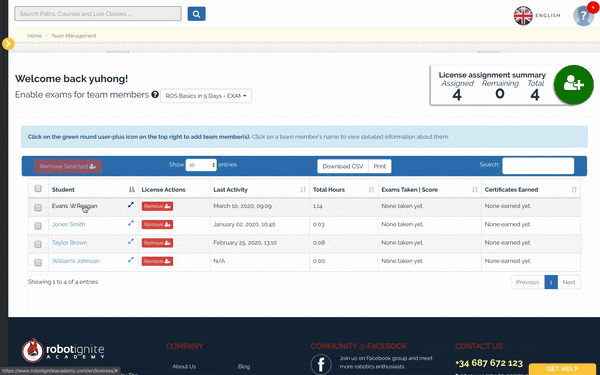Image resolution: width=600 pixels, height=375 pixels.
Task: Click the Showing 1 to 4 of 4 entries text
Action: pos(63,282)
